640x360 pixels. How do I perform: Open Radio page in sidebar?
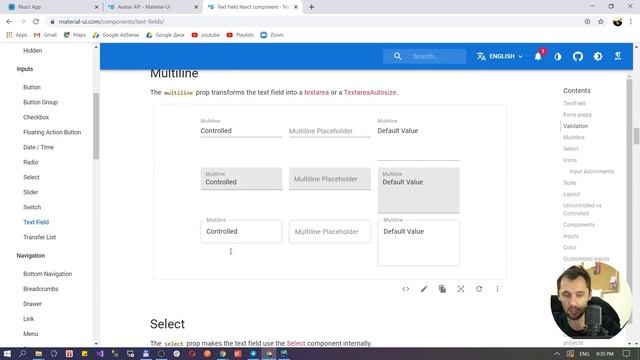(x=31, y=162)
